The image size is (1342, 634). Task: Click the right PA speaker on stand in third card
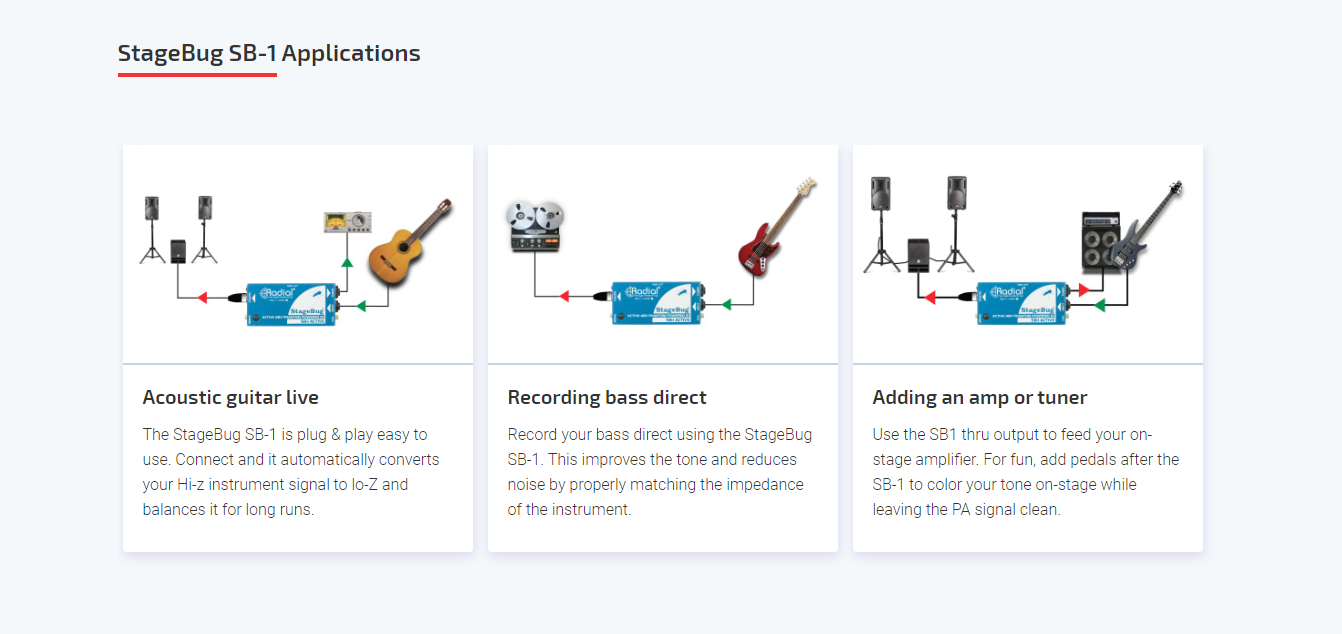(956, 224)
